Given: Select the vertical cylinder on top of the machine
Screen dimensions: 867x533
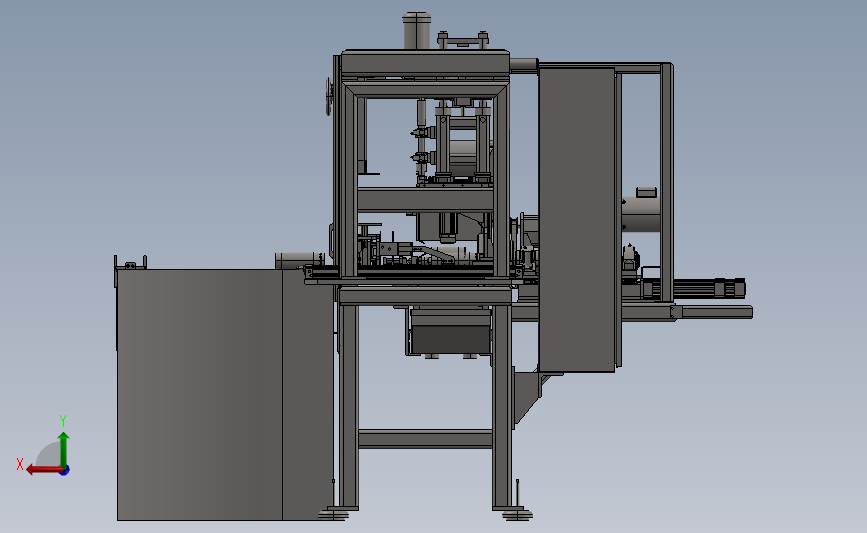Looking at the screenshot, I should pos(416,31).
